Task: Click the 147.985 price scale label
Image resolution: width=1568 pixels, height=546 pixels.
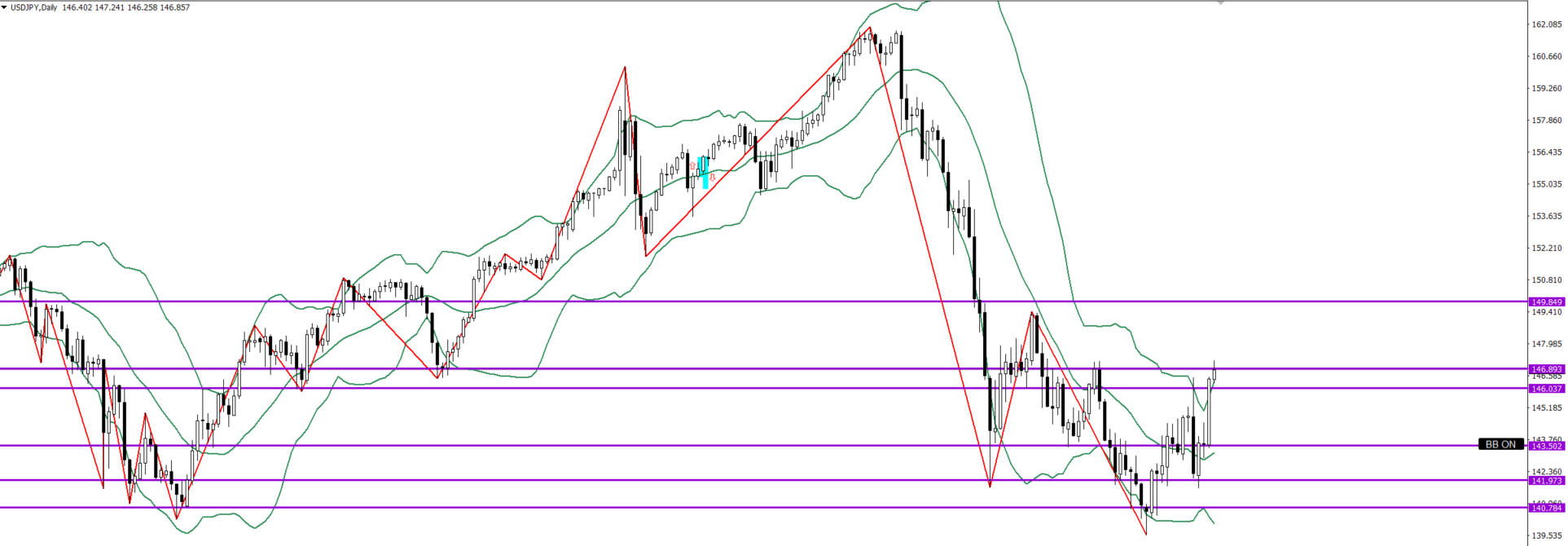Action: 1547,344
